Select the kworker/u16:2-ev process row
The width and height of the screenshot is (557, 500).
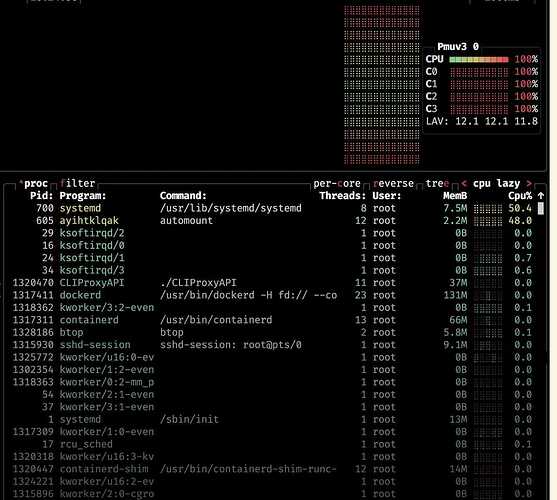click(272, 482)
